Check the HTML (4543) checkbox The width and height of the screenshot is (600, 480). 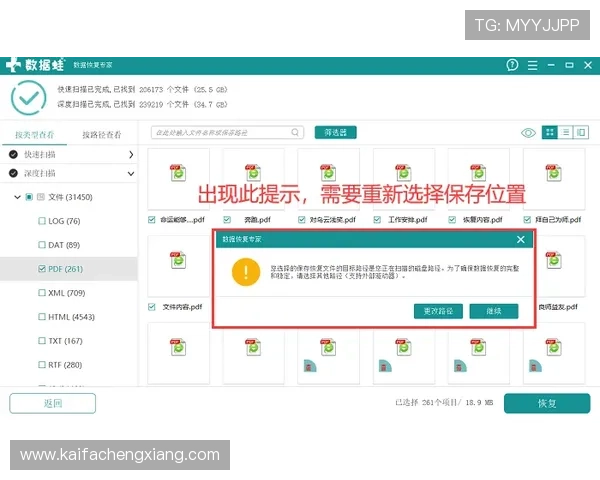tap(42, 317)
